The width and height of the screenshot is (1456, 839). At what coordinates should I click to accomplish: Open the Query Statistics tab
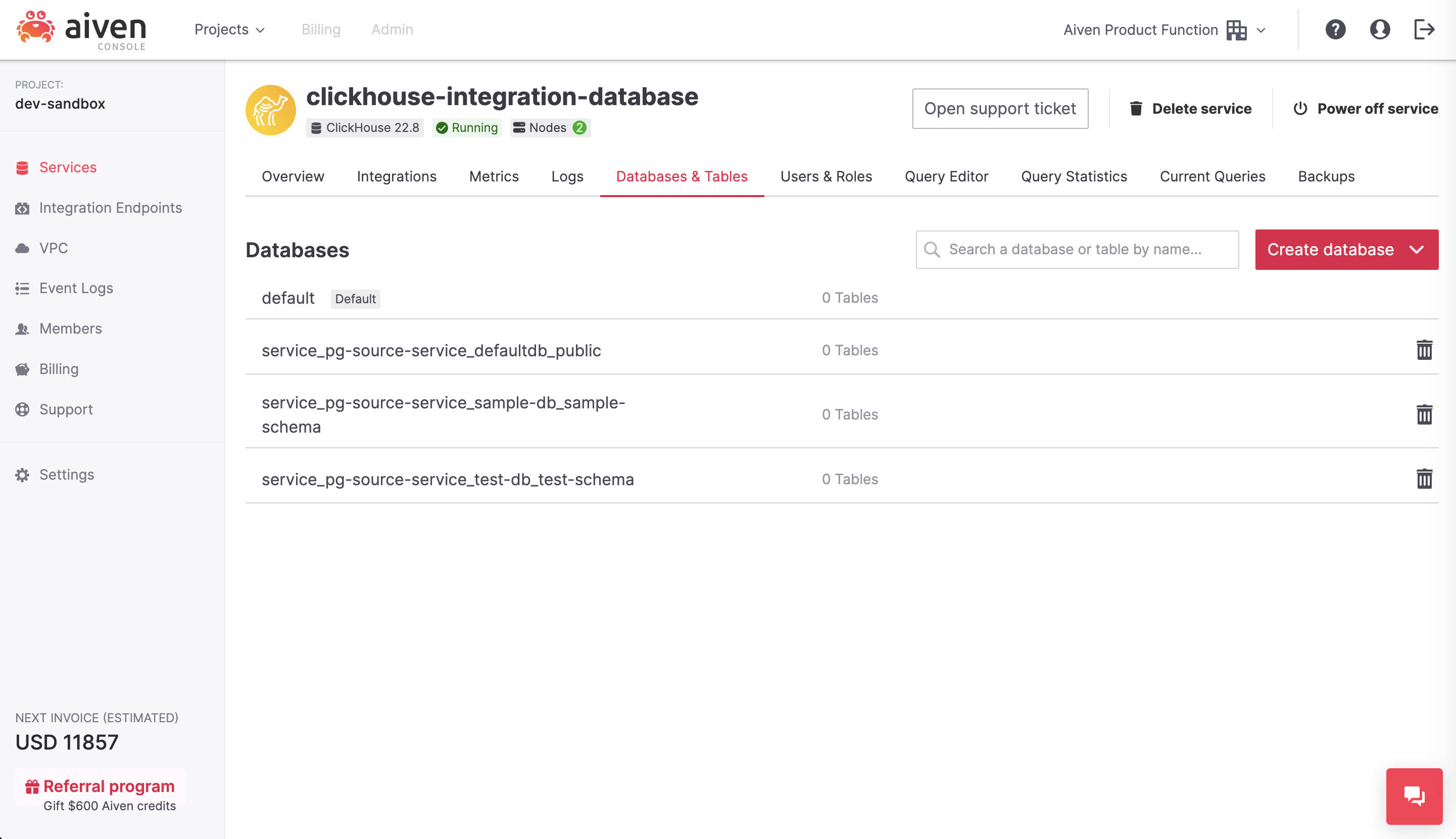tap(1074, 176)
